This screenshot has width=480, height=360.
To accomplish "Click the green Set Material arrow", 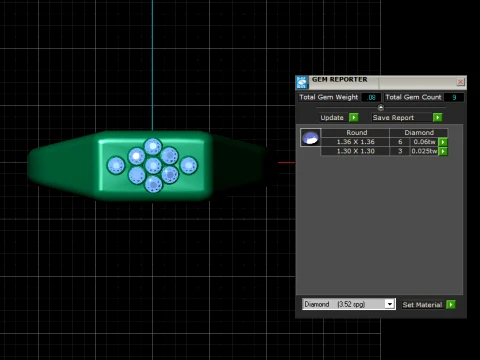I will pyautogui.click(x=451, y=304).
